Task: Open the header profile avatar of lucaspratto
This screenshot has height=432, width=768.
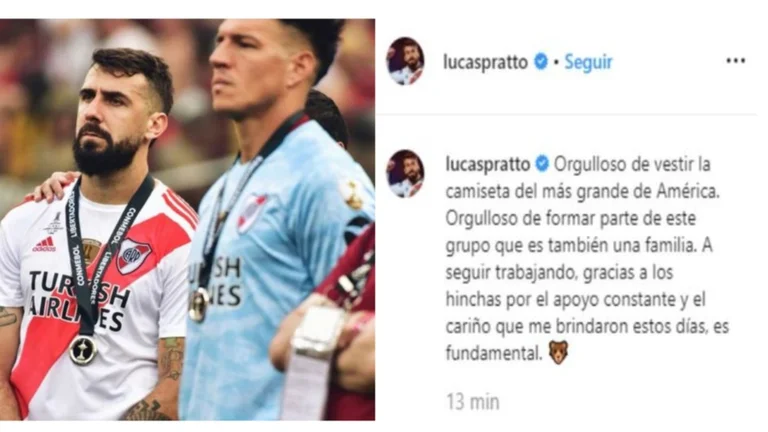Action: (406, 61)
